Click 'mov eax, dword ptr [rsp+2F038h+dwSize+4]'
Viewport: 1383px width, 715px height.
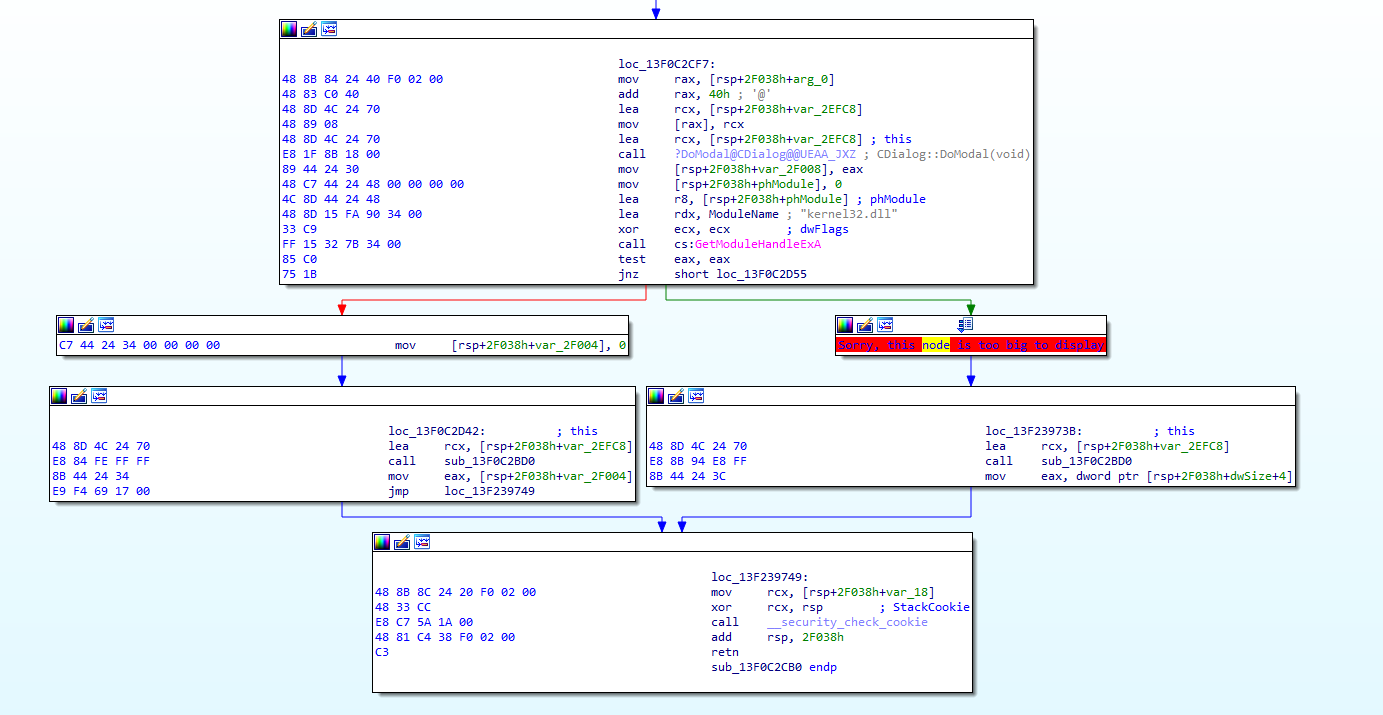(x=1139, y=476)
